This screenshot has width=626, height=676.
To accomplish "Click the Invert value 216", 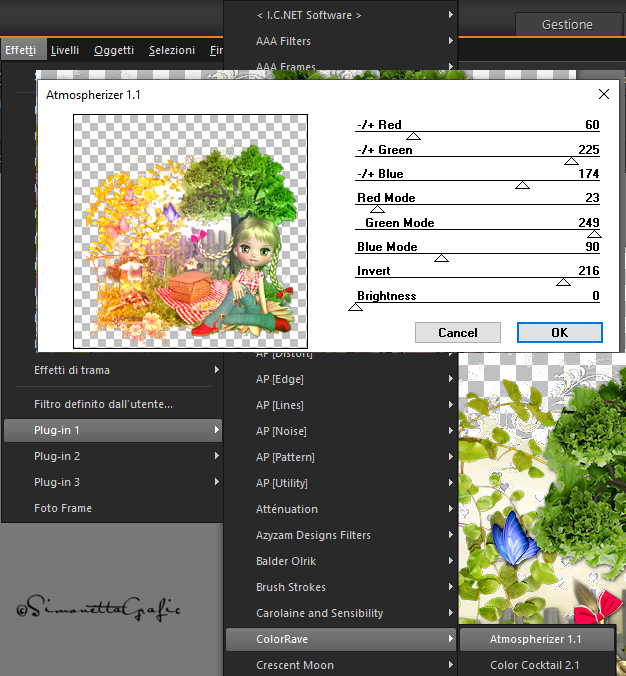I will pos(588,271).
